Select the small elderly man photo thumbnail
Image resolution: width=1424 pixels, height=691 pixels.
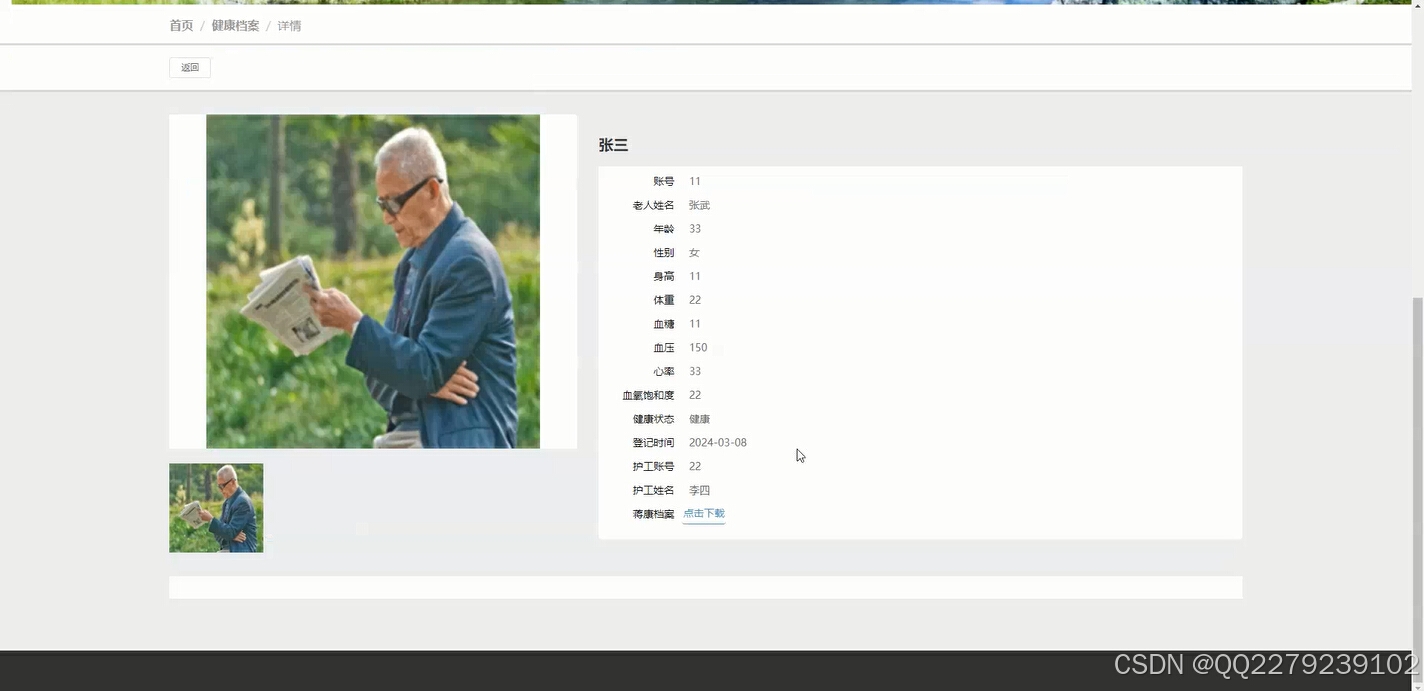216,507
